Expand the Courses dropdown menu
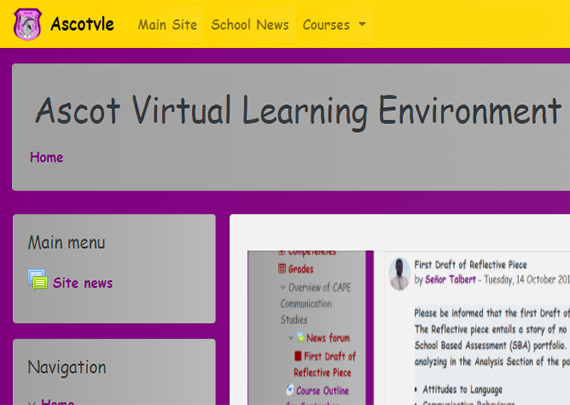The image size is (570, 405). point(334,25)
